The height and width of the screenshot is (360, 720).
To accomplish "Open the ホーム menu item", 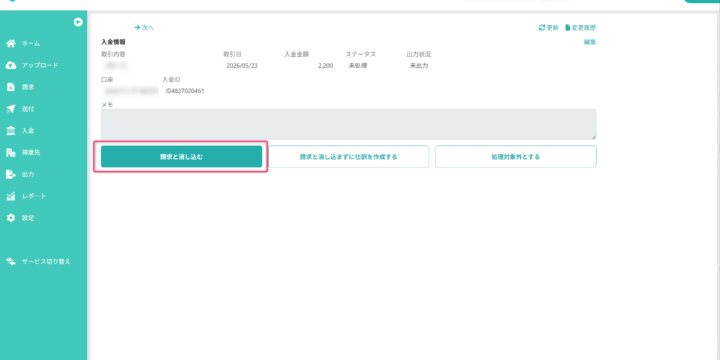I will point(31,44).
